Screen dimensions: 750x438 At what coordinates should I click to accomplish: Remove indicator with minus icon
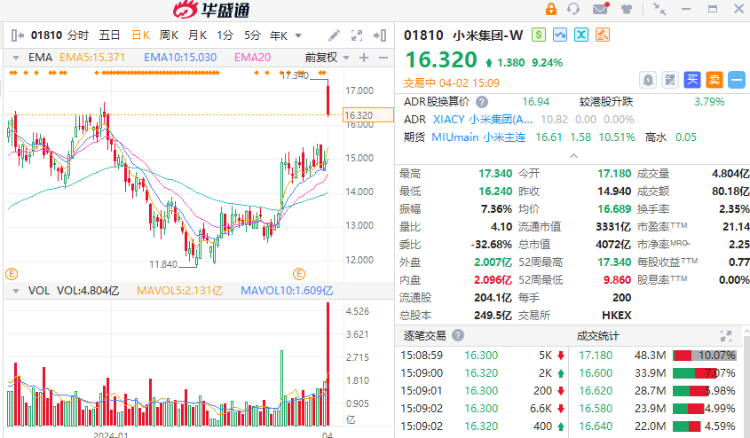pyautogui.click(x=383, y=58)
